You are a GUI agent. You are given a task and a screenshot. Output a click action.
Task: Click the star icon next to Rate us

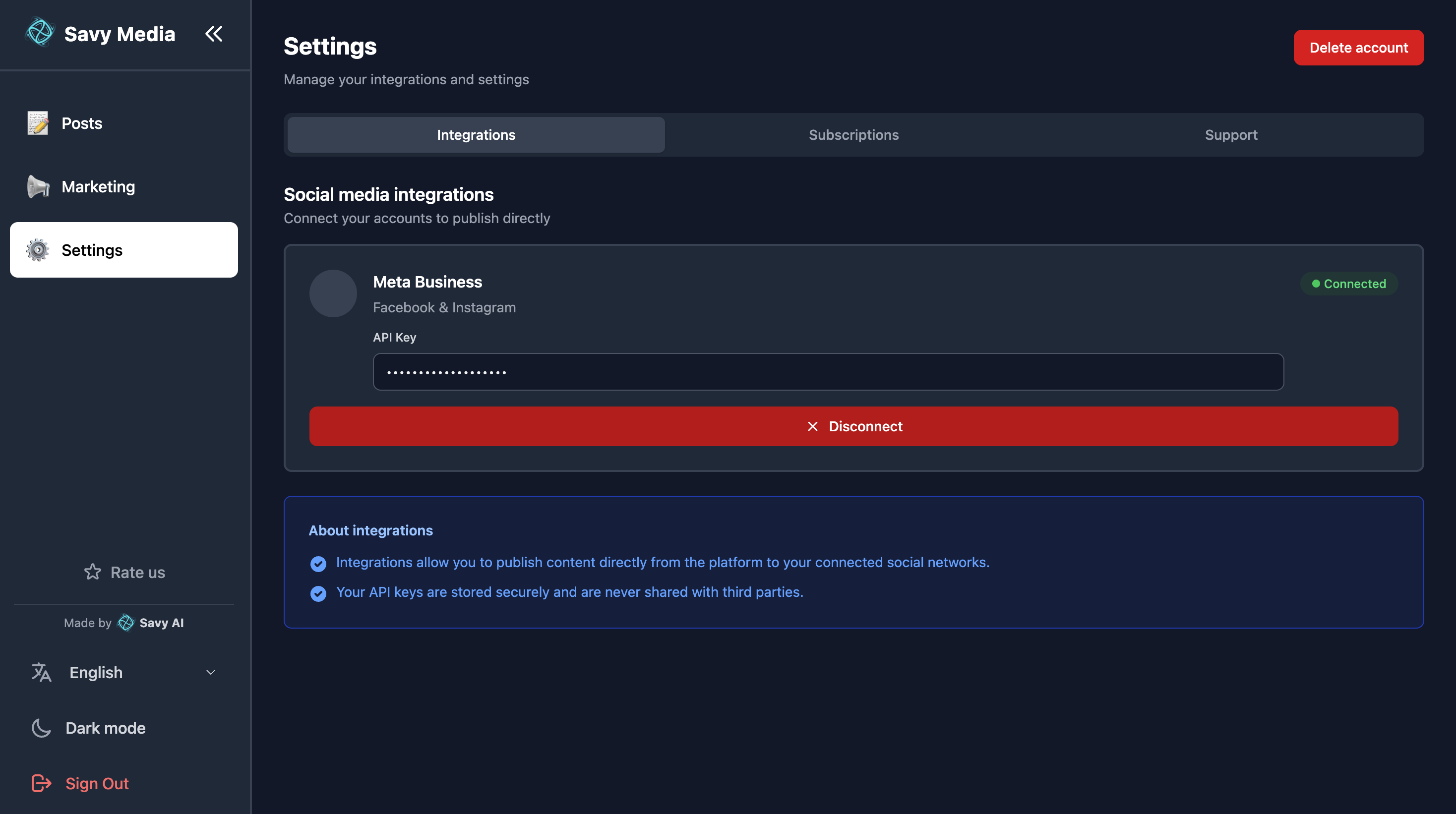coord(92,572)
